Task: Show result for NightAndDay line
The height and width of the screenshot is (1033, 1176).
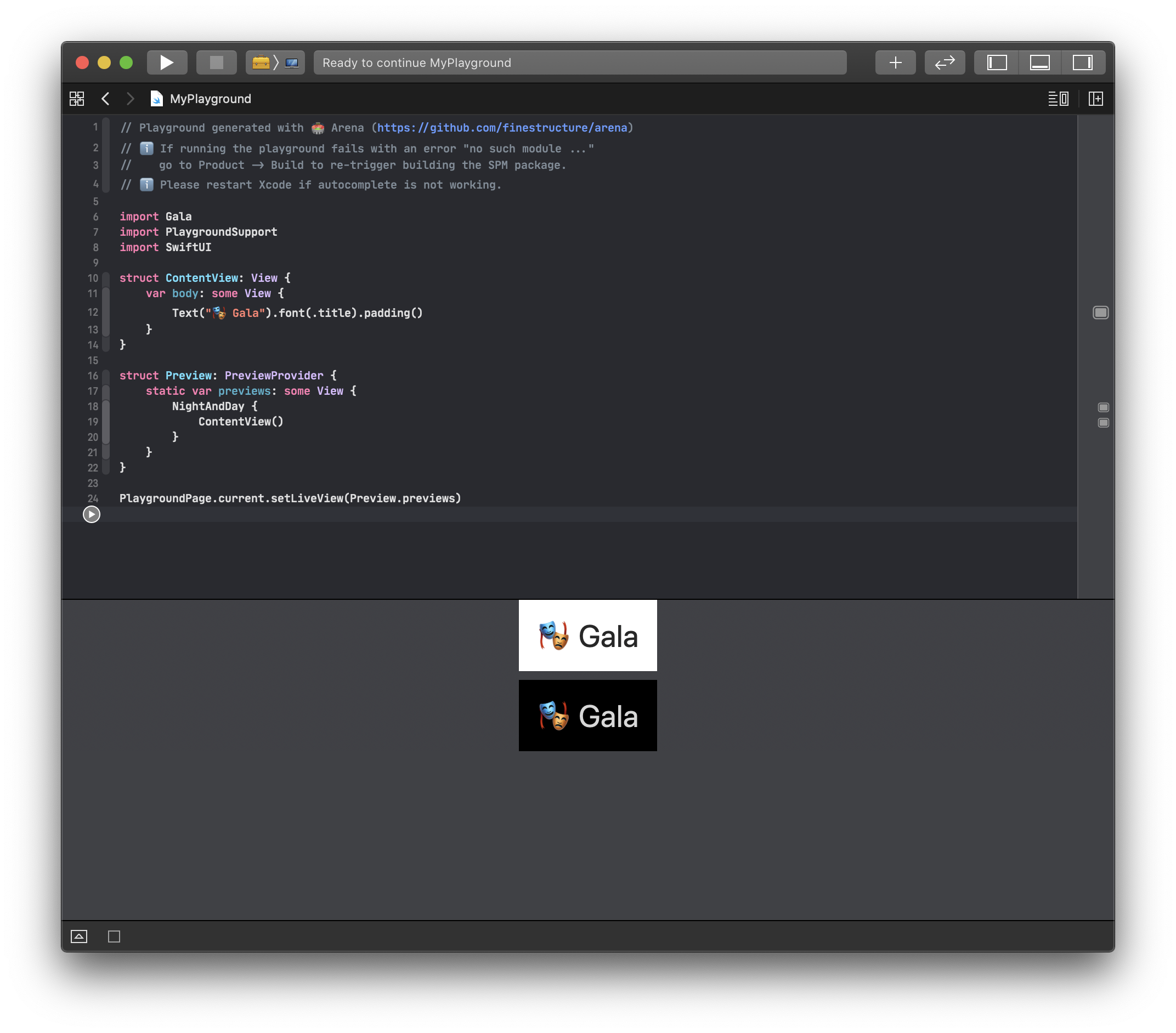Action: coord(1103,407)
